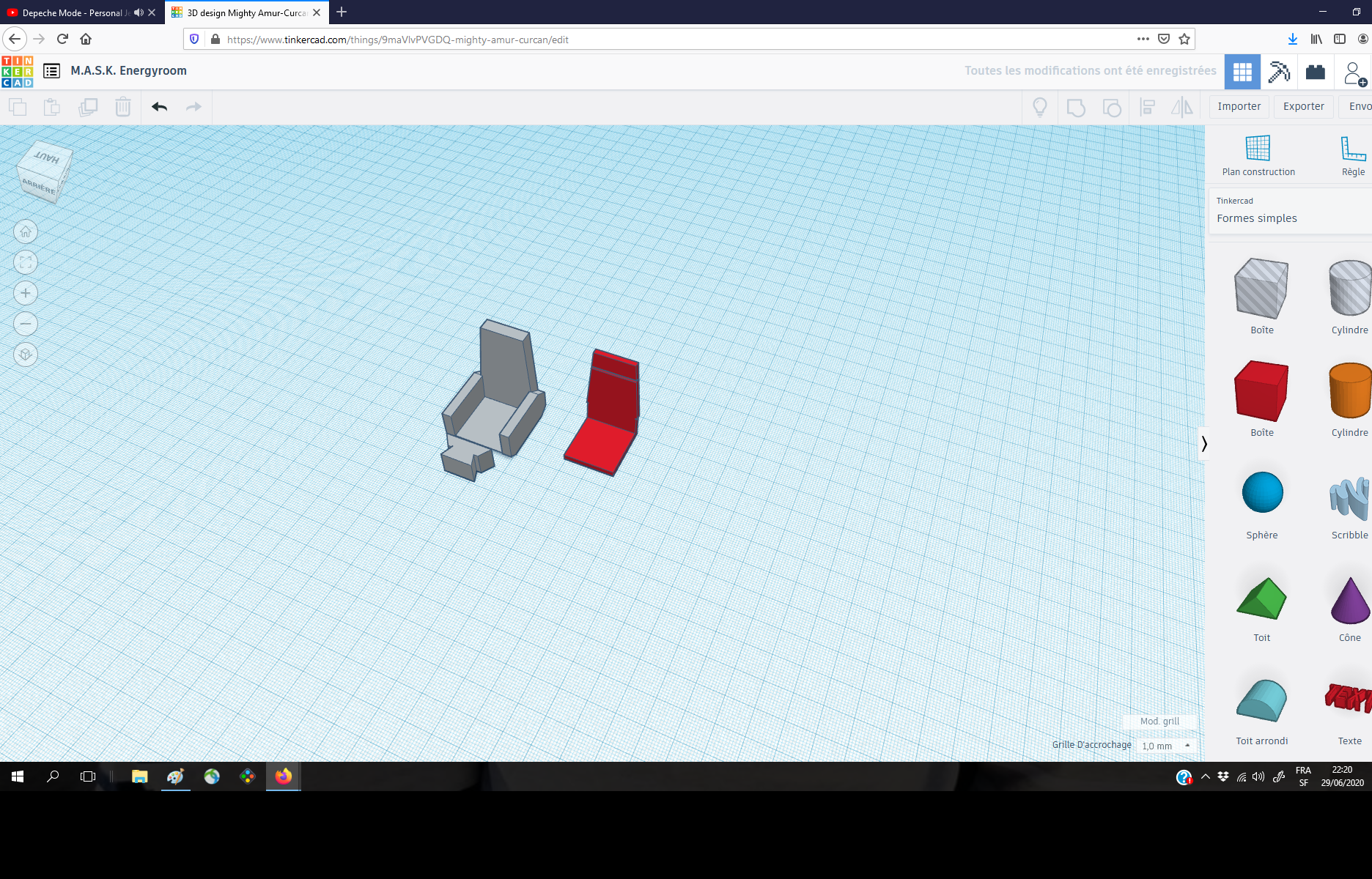Zoom out with the minus button
The height and width of the screenshot is (879, 1372).
pyautogui.click(x=26, y=324)
